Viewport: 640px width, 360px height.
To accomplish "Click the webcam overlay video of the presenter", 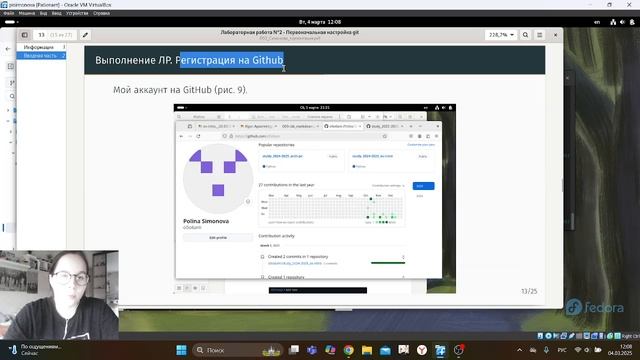I will click(59, 295).
